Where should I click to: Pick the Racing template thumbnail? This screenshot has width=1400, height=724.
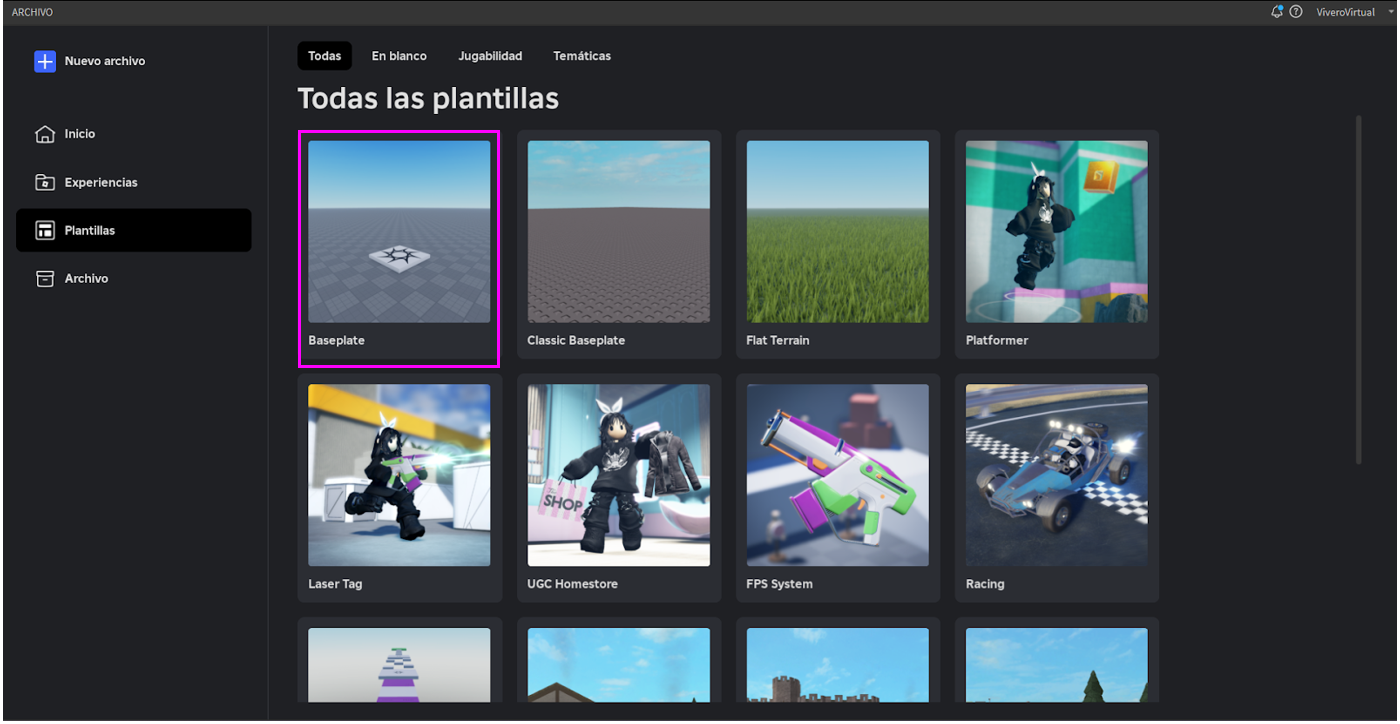tap(1057, 476)
